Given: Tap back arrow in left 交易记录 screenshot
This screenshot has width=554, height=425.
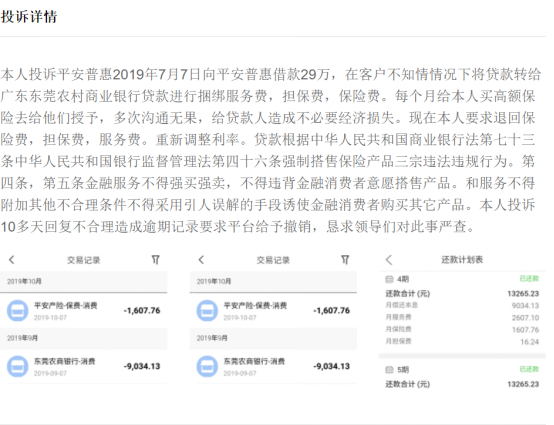Looking at the screenshot, I should tap(12, 260).
